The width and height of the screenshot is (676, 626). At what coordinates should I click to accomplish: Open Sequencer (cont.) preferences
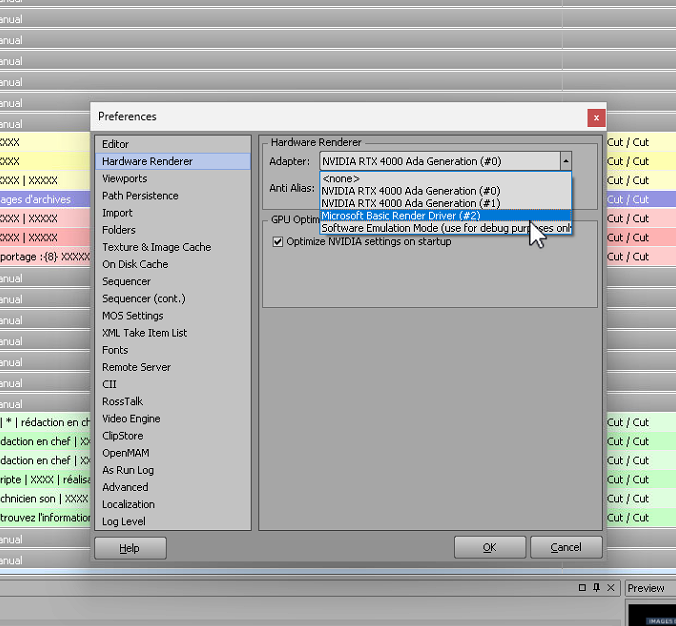[173, 298]
